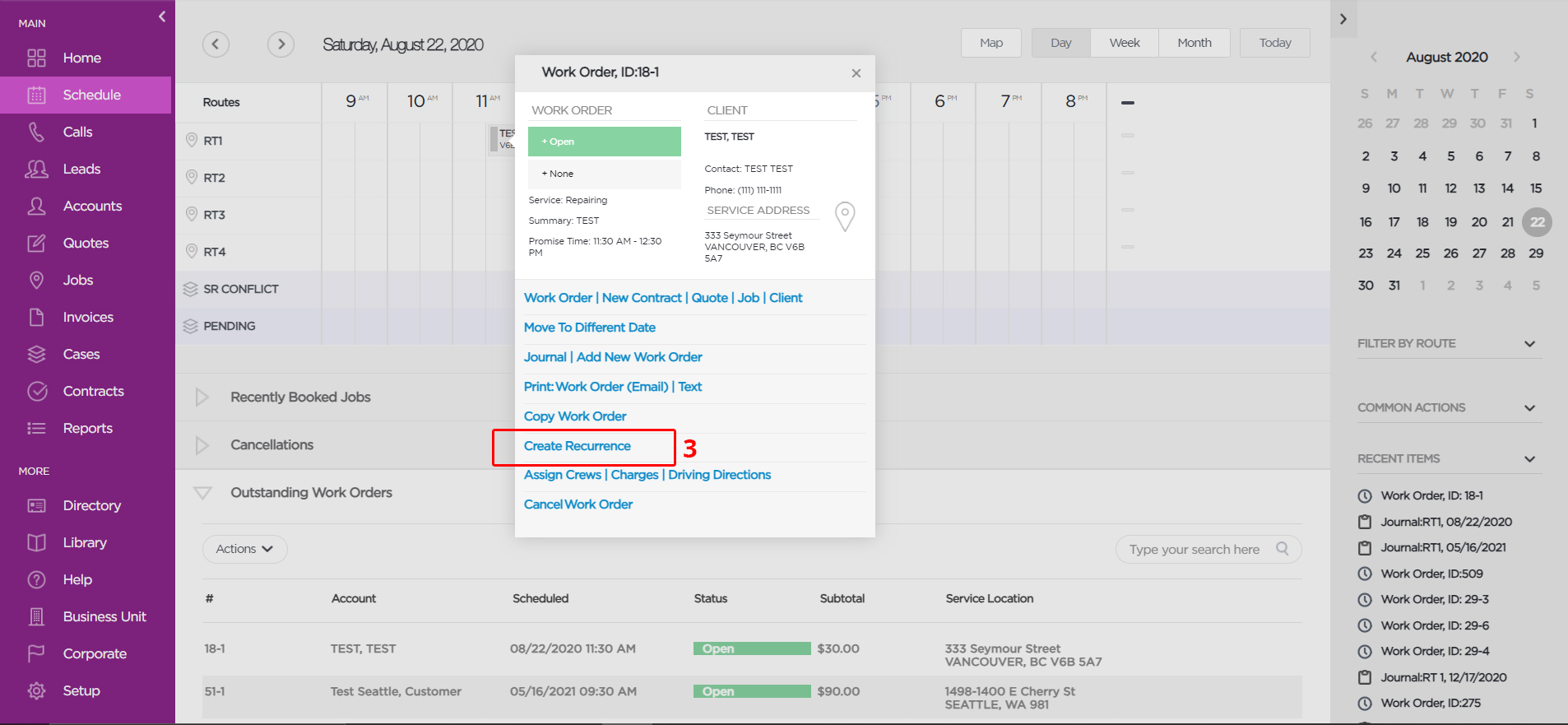This screenshot has width=1568, height=725.
Task: Click green Open status bar for 18-1
Action: 752,648
